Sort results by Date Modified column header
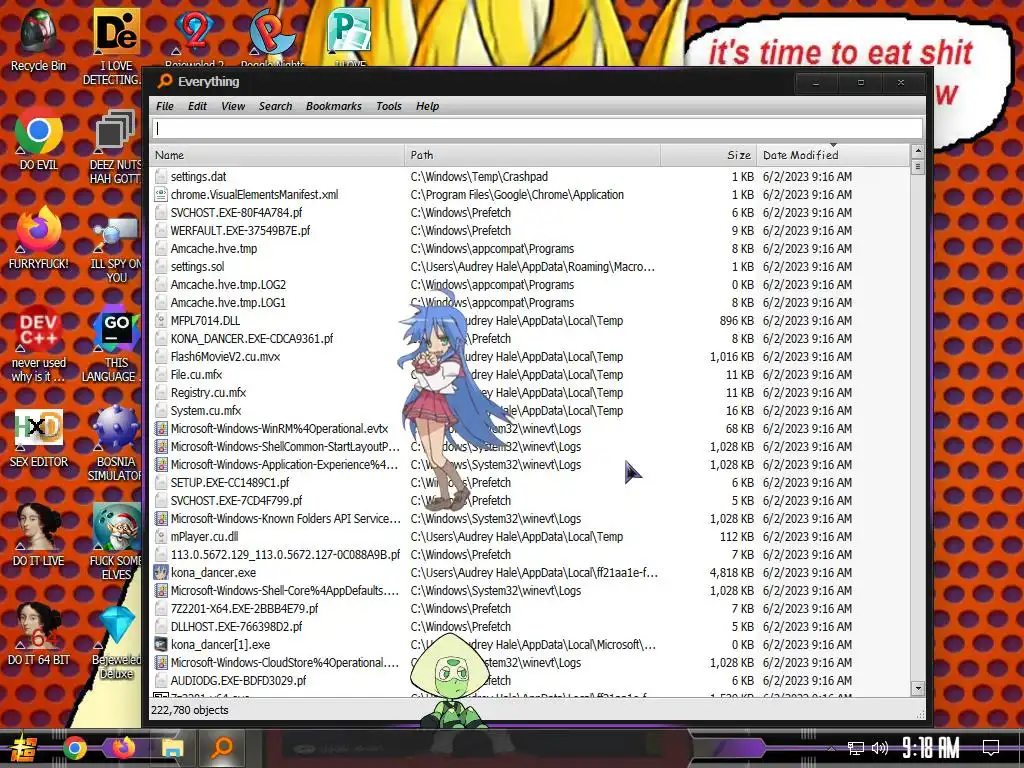The width and height of the screenshot is (1024, 768). pyautogui.click(x=833, y=155)
